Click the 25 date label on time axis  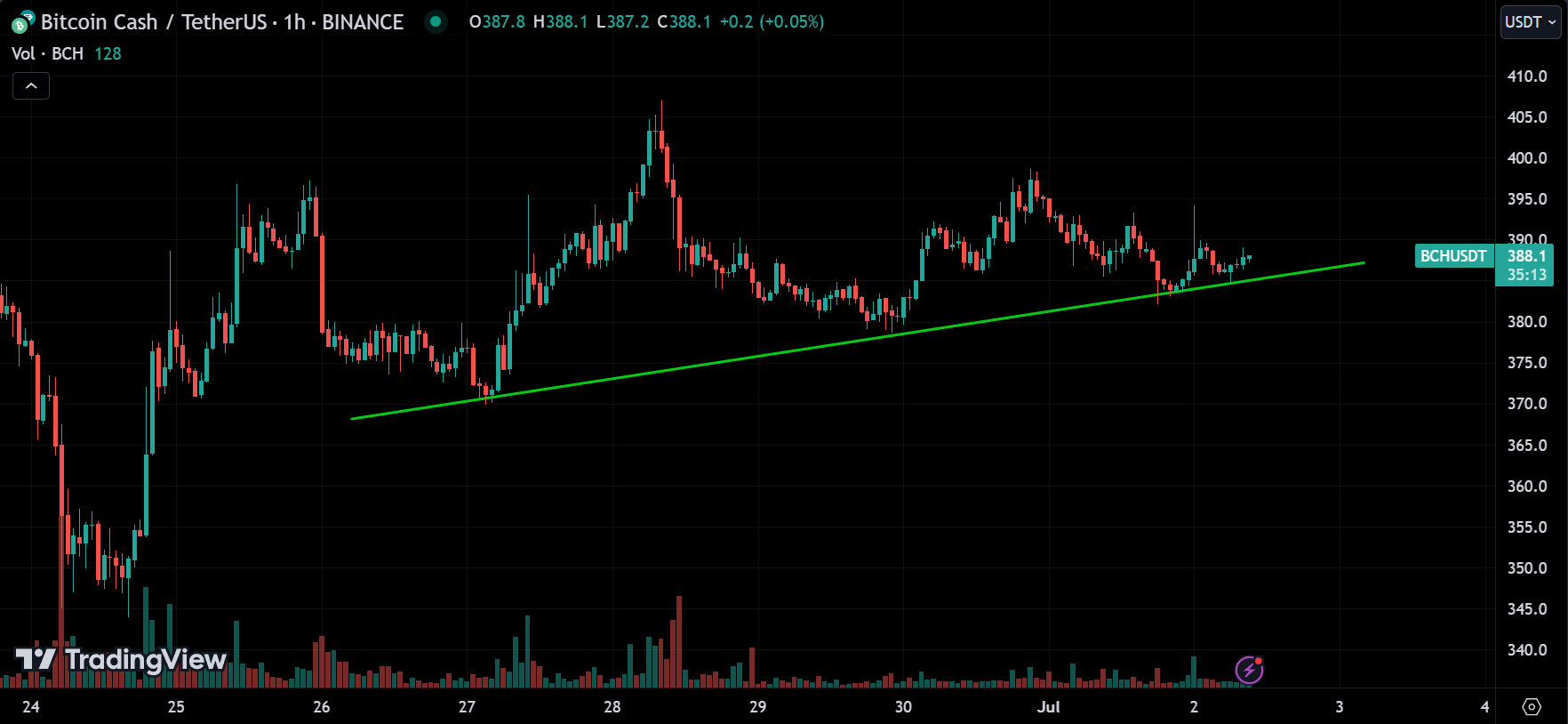coord(176,707)
